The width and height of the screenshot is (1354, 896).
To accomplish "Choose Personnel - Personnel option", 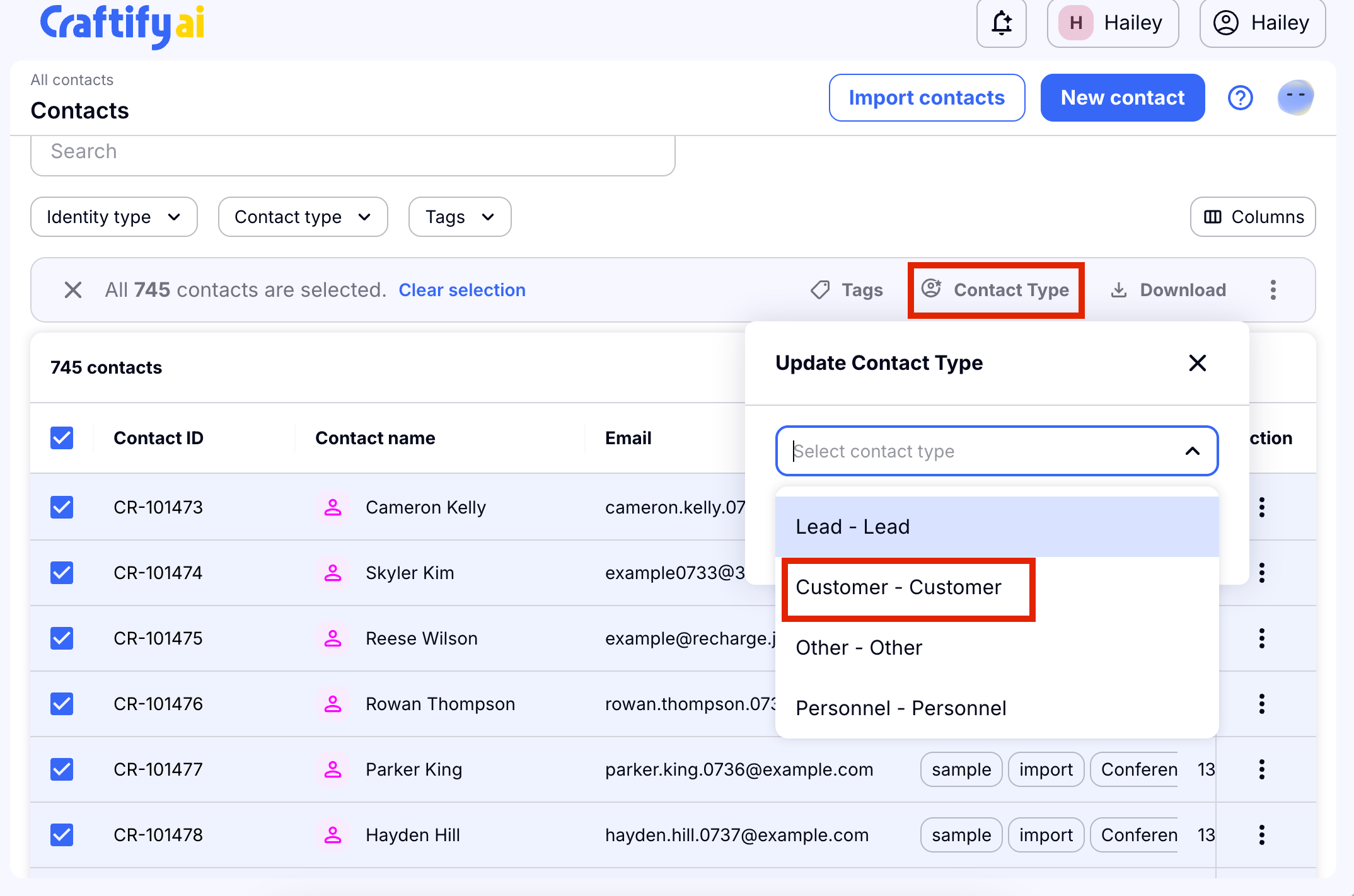I will 997,708.
